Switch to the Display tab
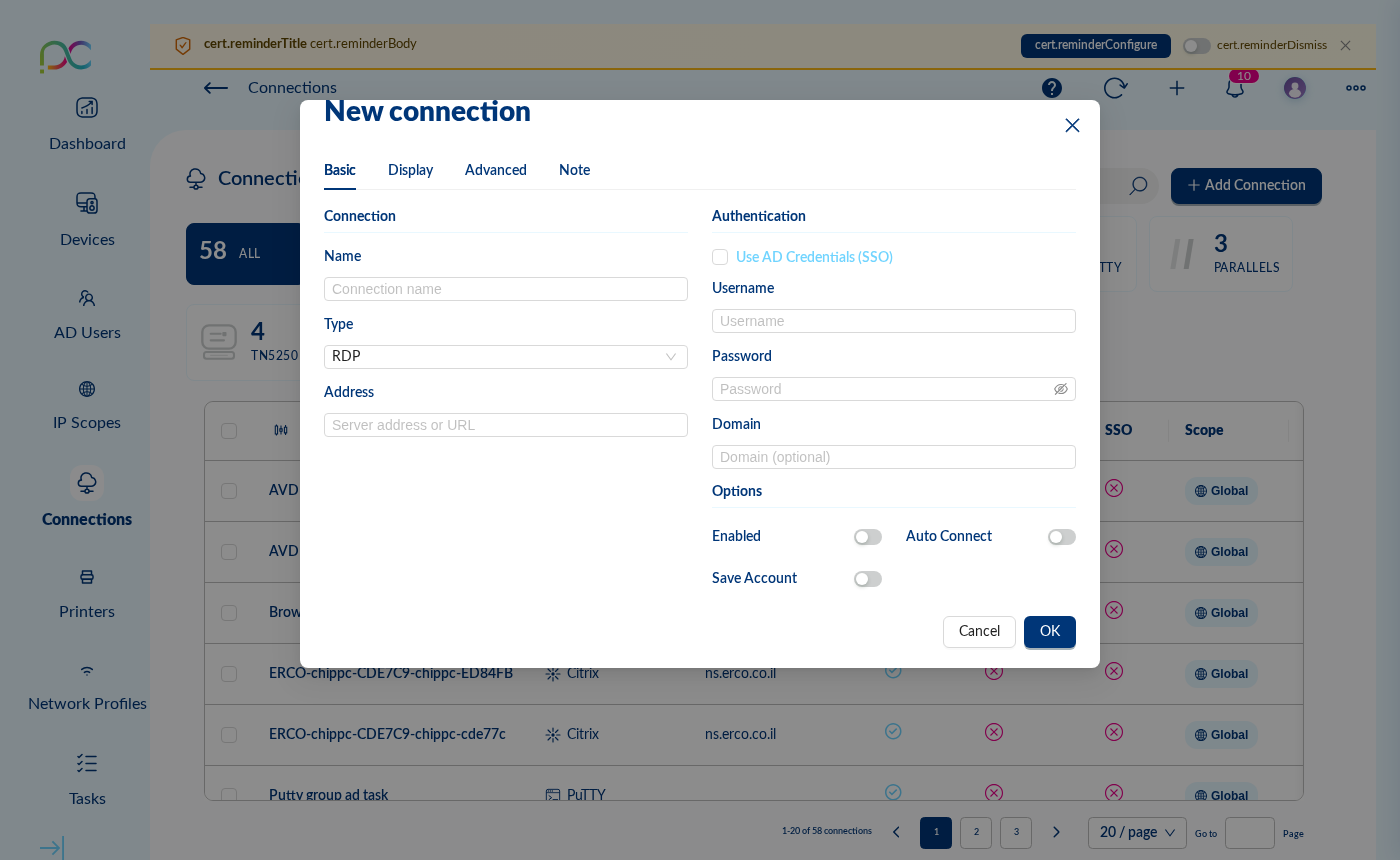Screen dimensions: 1400x860 pyautogui.click(x=410, y=170)
